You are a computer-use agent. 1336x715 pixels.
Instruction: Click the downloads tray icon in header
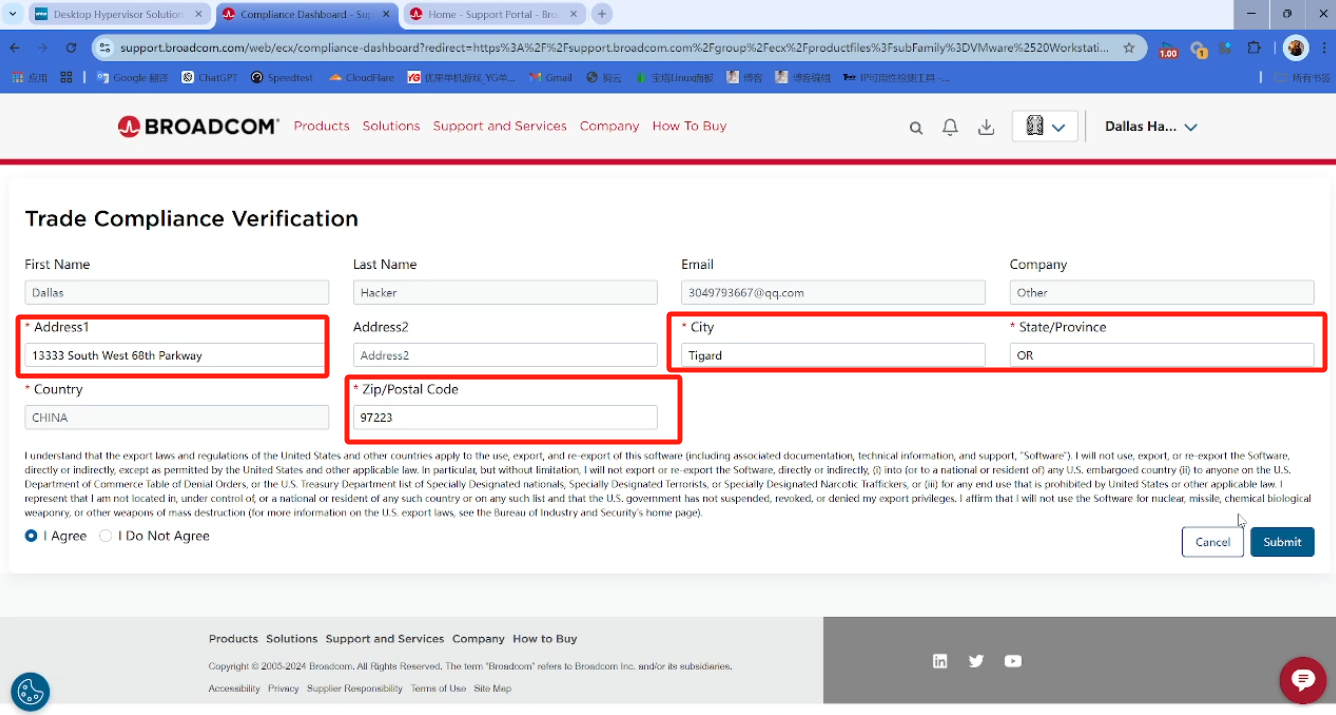coord(986,127)
